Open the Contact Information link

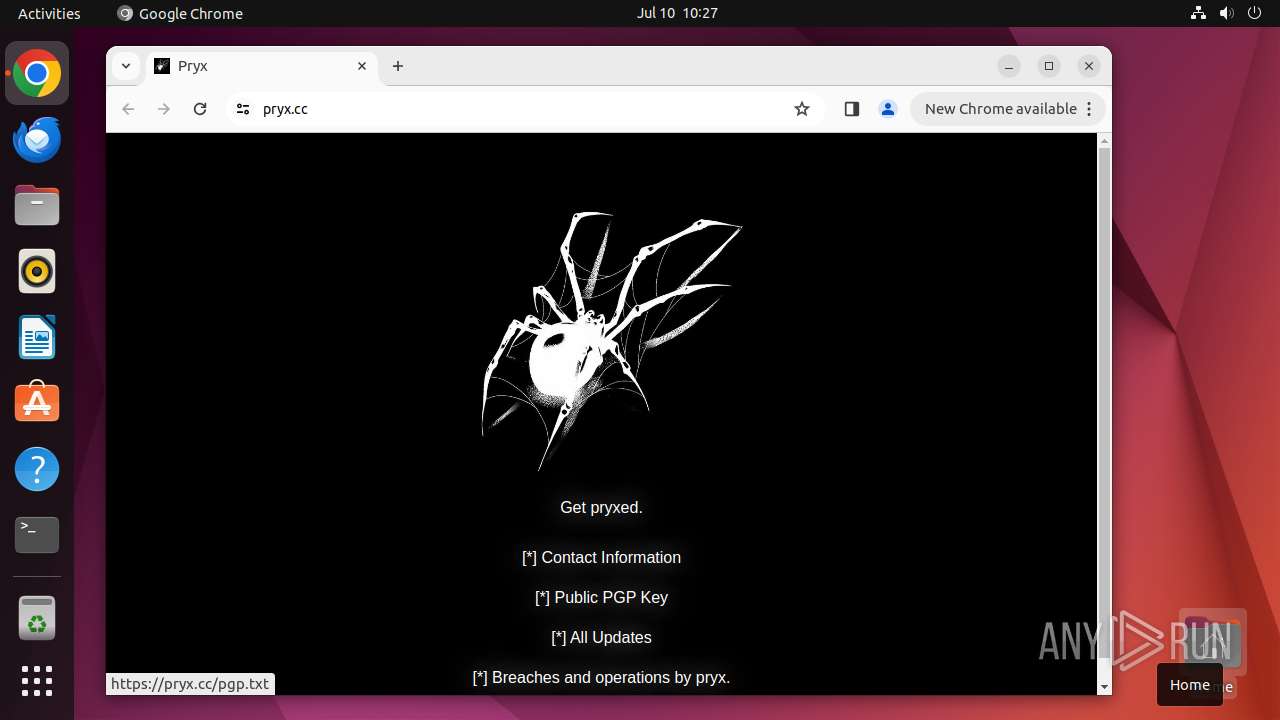pos(601,557)
